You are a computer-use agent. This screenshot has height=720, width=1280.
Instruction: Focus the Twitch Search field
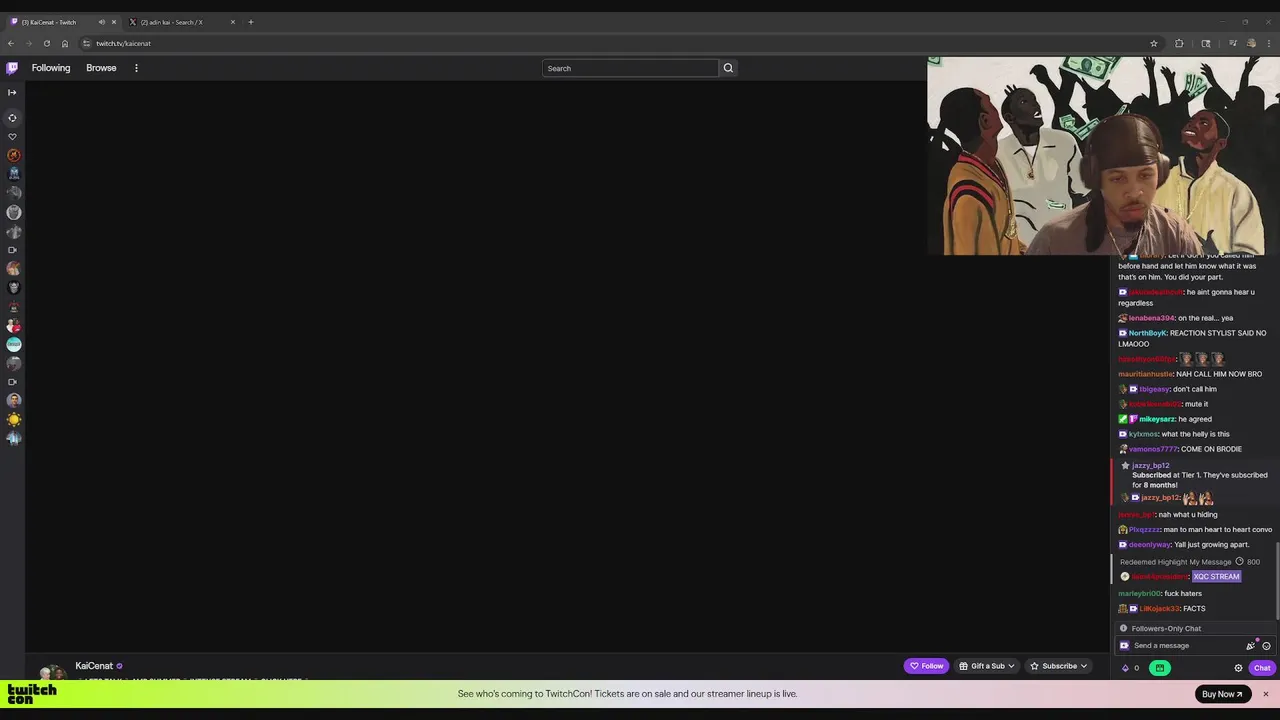coord(630,68)
